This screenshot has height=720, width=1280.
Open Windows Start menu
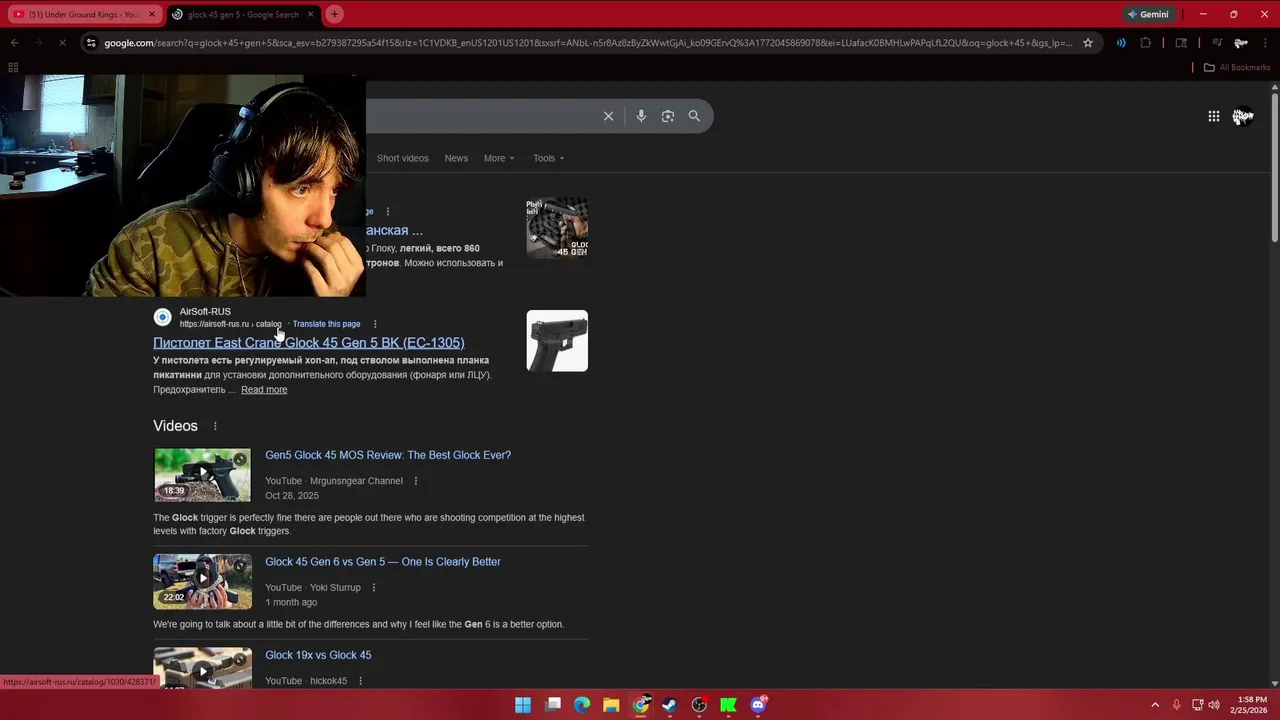click(523, 705)
